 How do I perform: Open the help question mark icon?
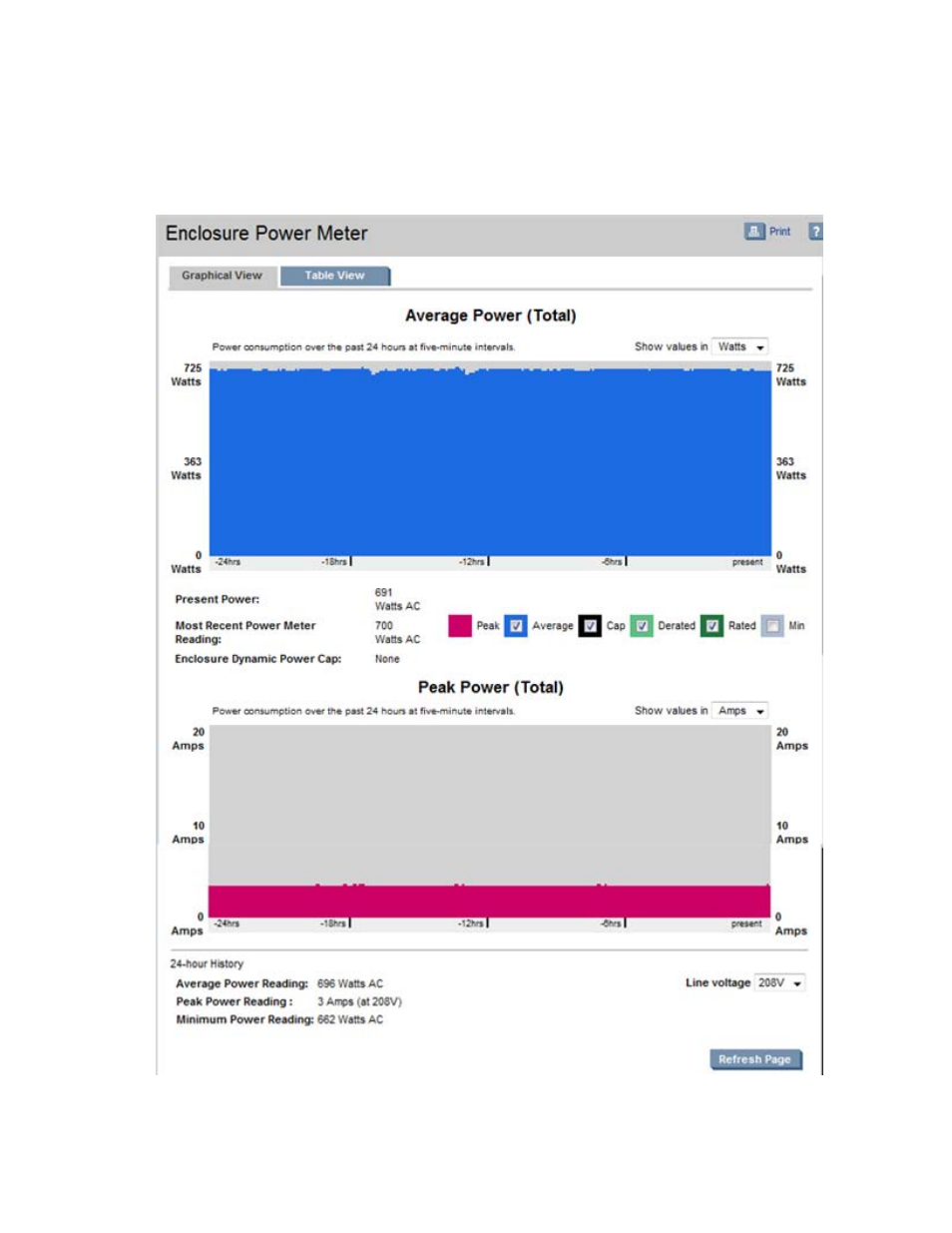coord(815,232)
